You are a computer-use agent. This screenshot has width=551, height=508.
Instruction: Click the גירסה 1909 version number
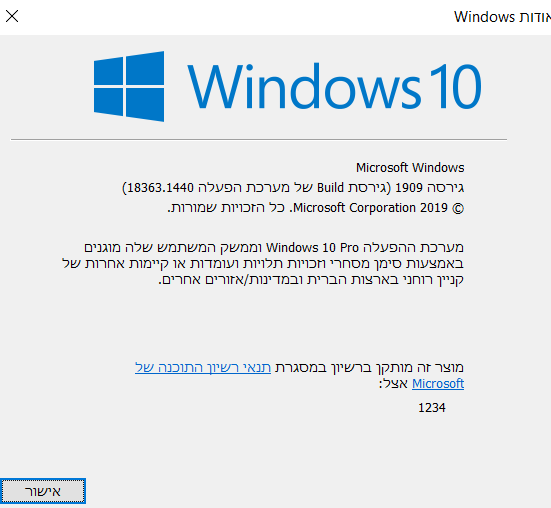429,188
